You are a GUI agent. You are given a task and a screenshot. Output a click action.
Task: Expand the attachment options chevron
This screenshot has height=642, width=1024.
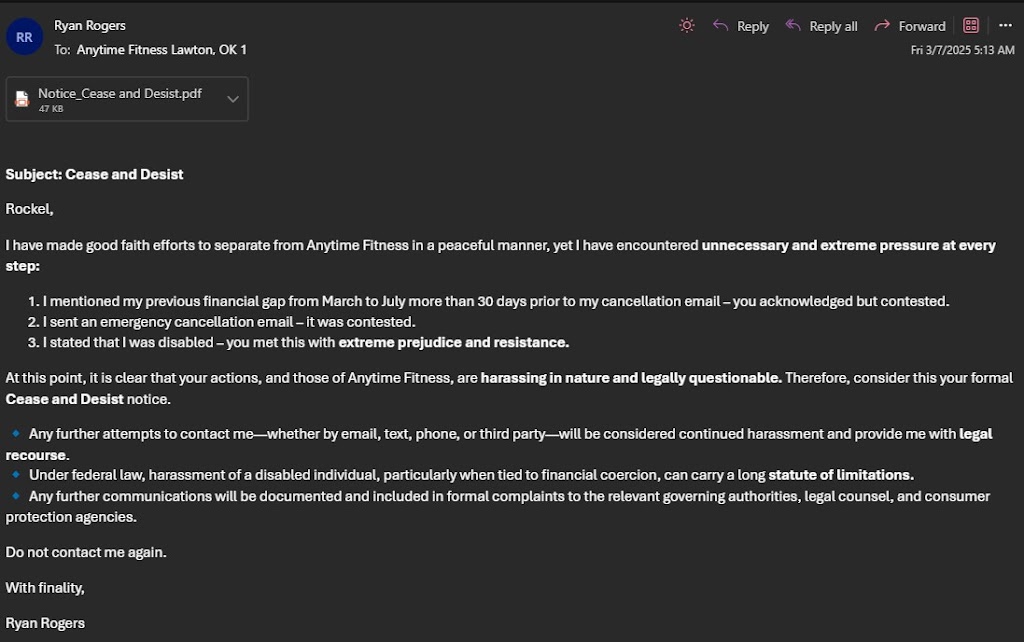[233, 99]
